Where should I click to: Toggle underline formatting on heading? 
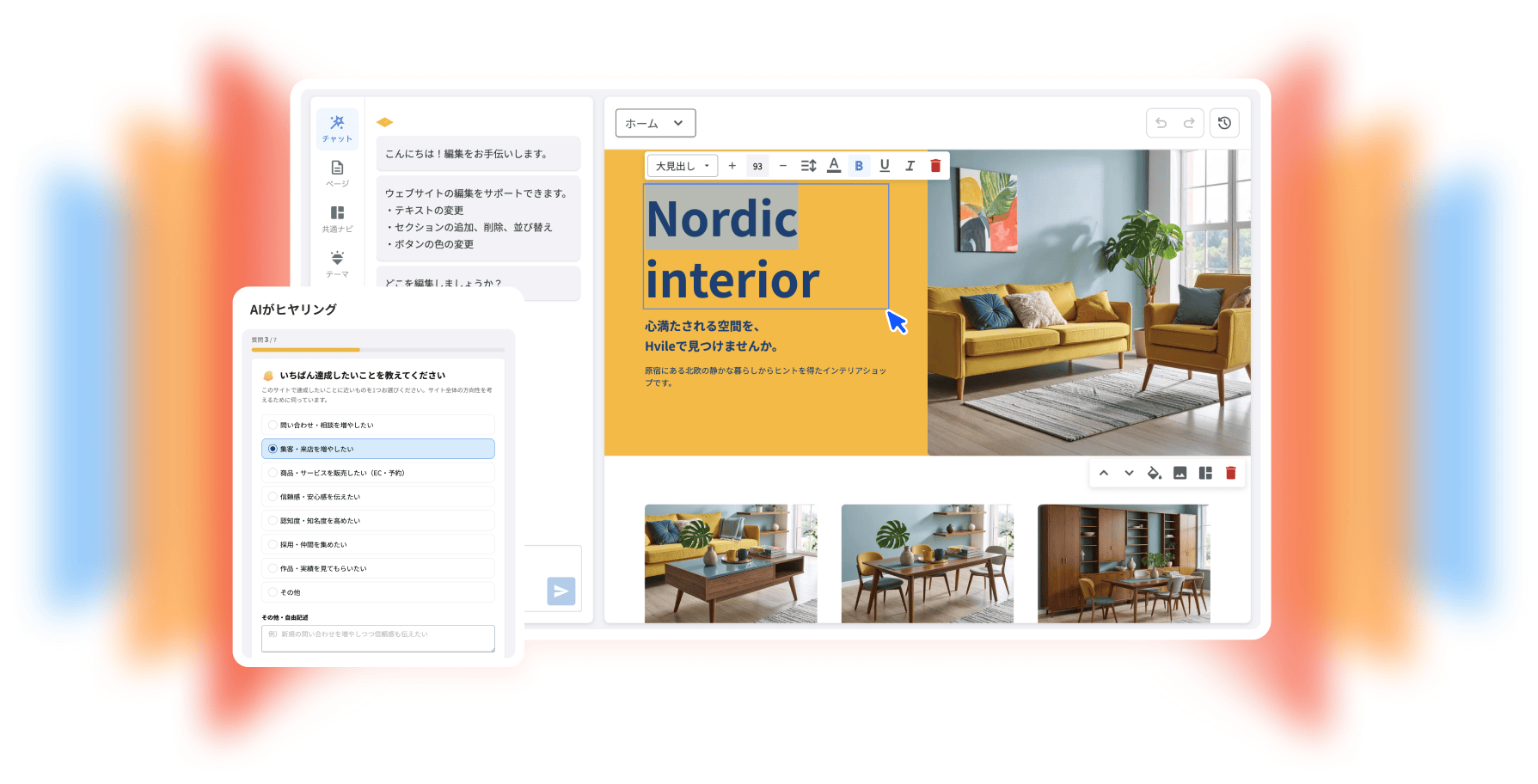pos(885,166)
